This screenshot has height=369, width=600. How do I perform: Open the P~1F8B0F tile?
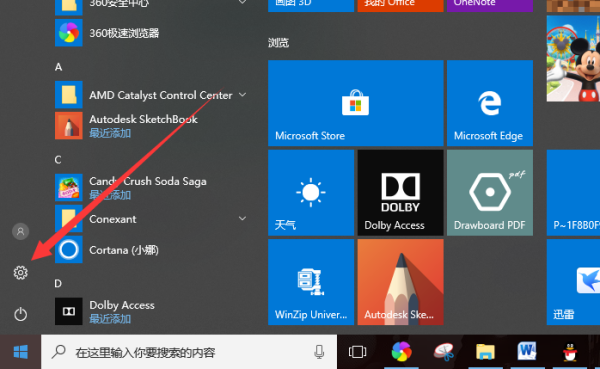pyautogui.click(x=573, y=193)
